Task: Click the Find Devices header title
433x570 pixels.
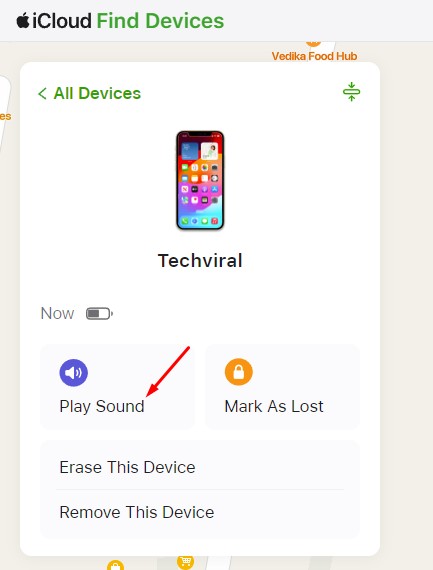Action: click(x=160, y=20)
